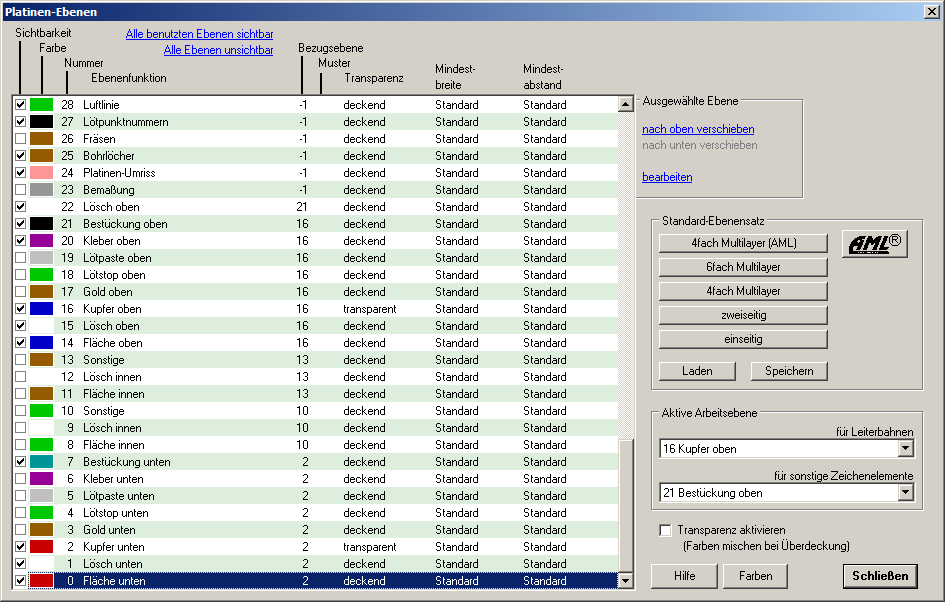945x602 pixels.
Task: Choose the zweiseitig layer set
Action: click(x=743, y=315)
